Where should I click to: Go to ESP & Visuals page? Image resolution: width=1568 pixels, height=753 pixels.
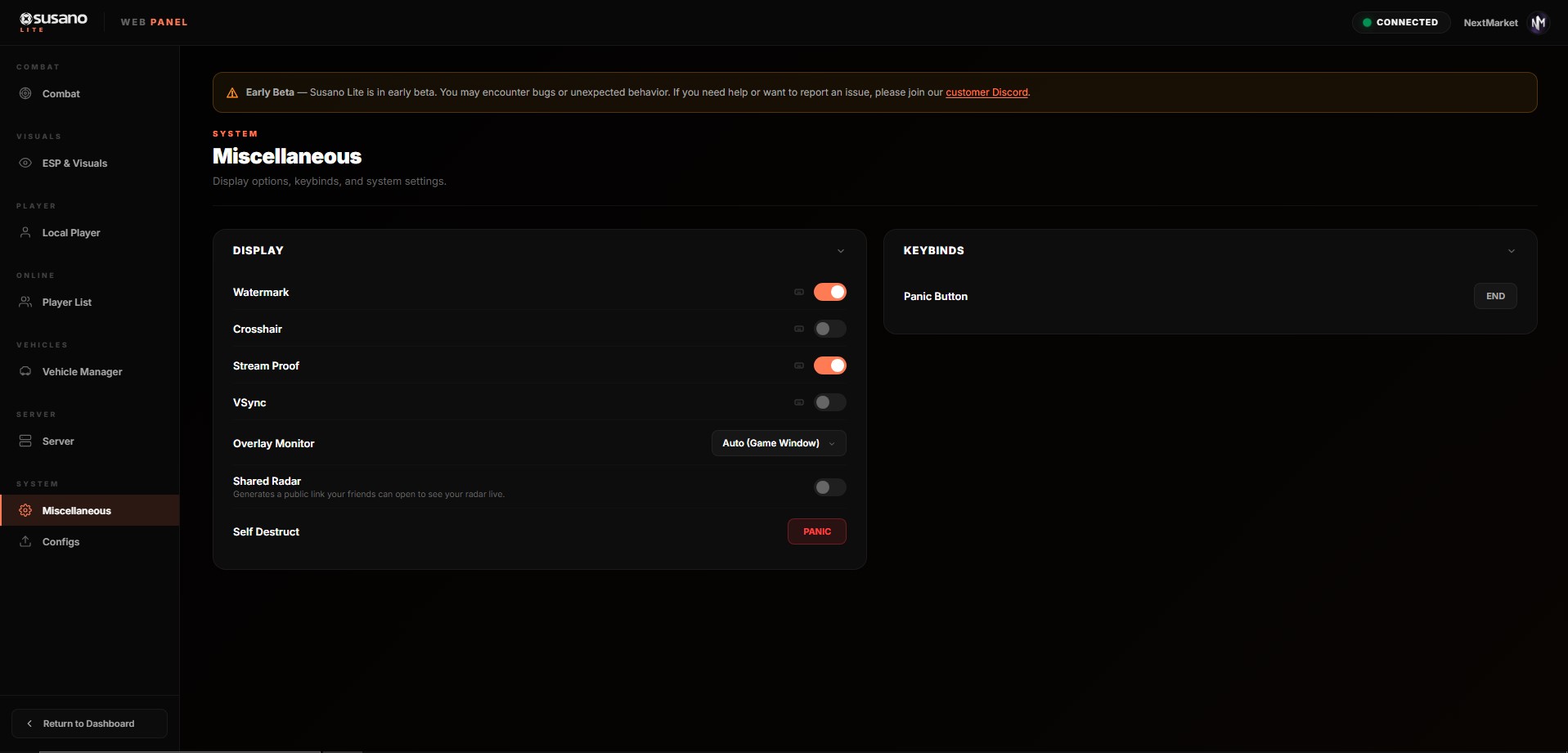[90, 163]
